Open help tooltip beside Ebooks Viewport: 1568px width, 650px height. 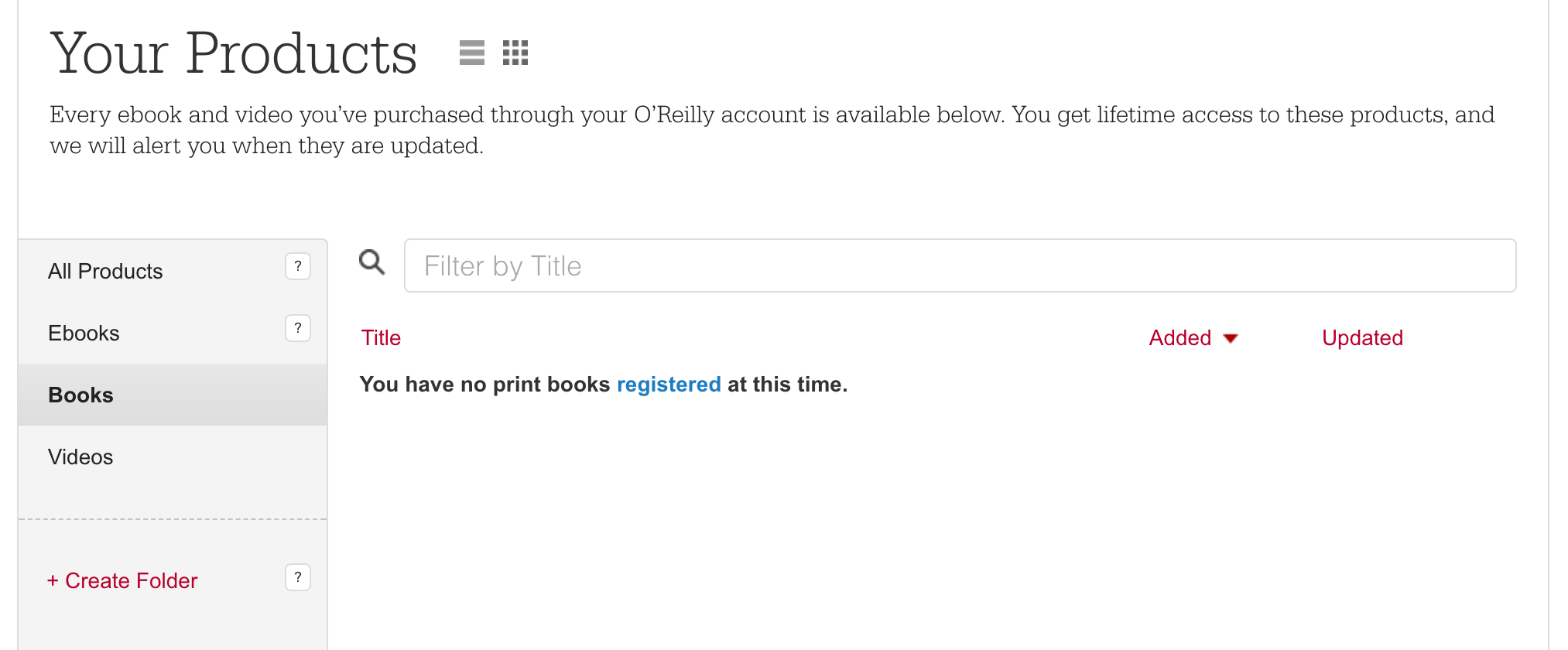[298, 328]
